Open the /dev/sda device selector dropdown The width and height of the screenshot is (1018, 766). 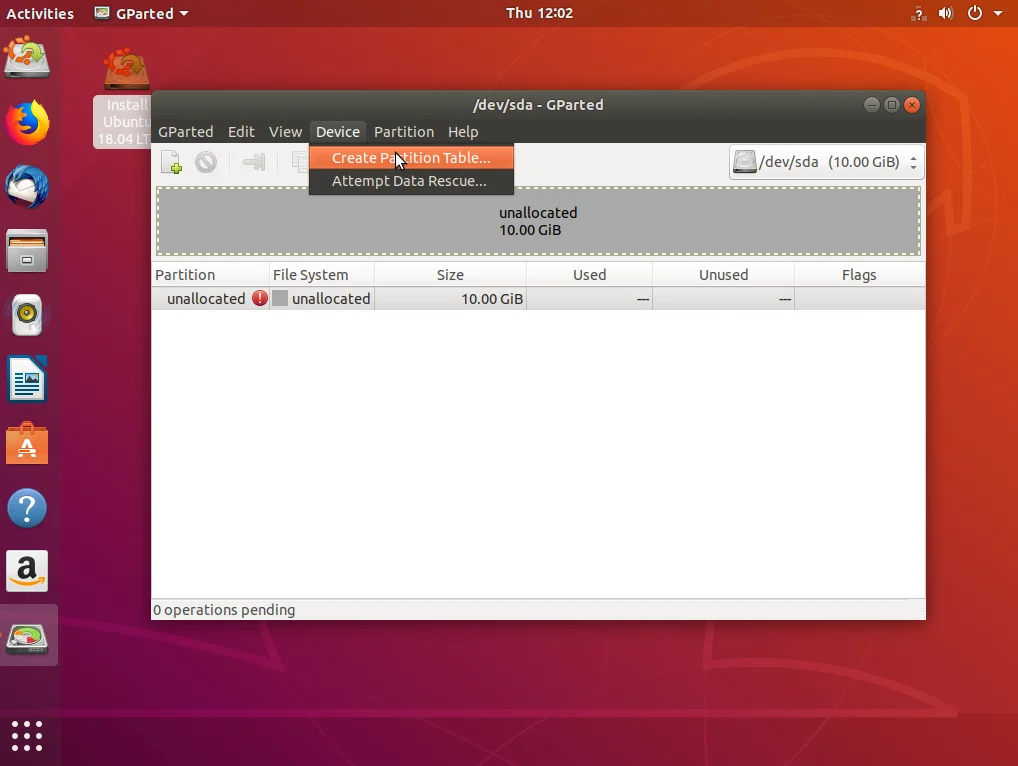click(826, 162)
